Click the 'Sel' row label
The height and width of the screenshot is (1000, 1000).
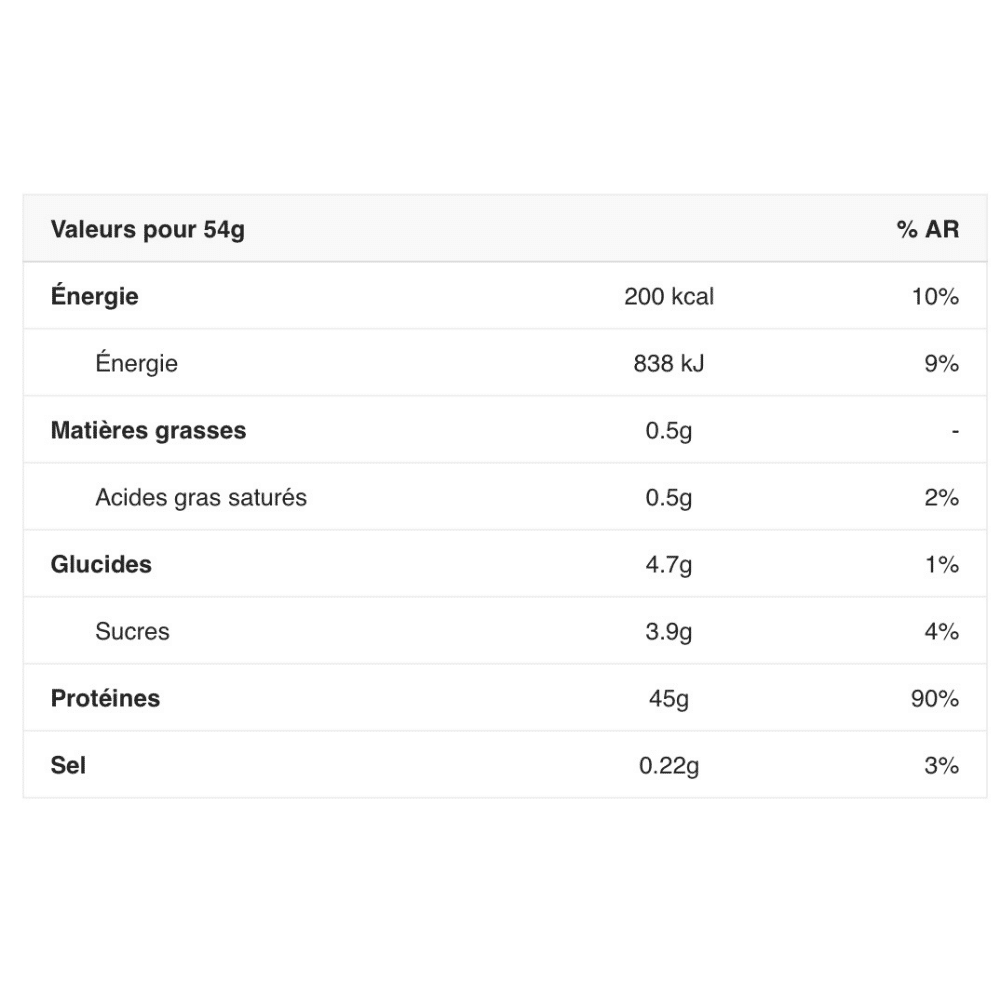pyautogui.click(x=68, y=765)
